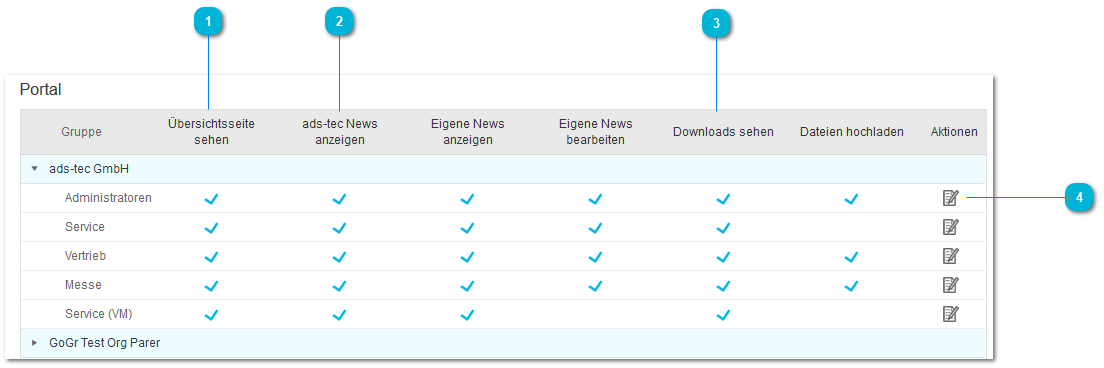
Task: Toggle Übersichtsseite sehen check for Administratoren
Action: click(211, 199)
